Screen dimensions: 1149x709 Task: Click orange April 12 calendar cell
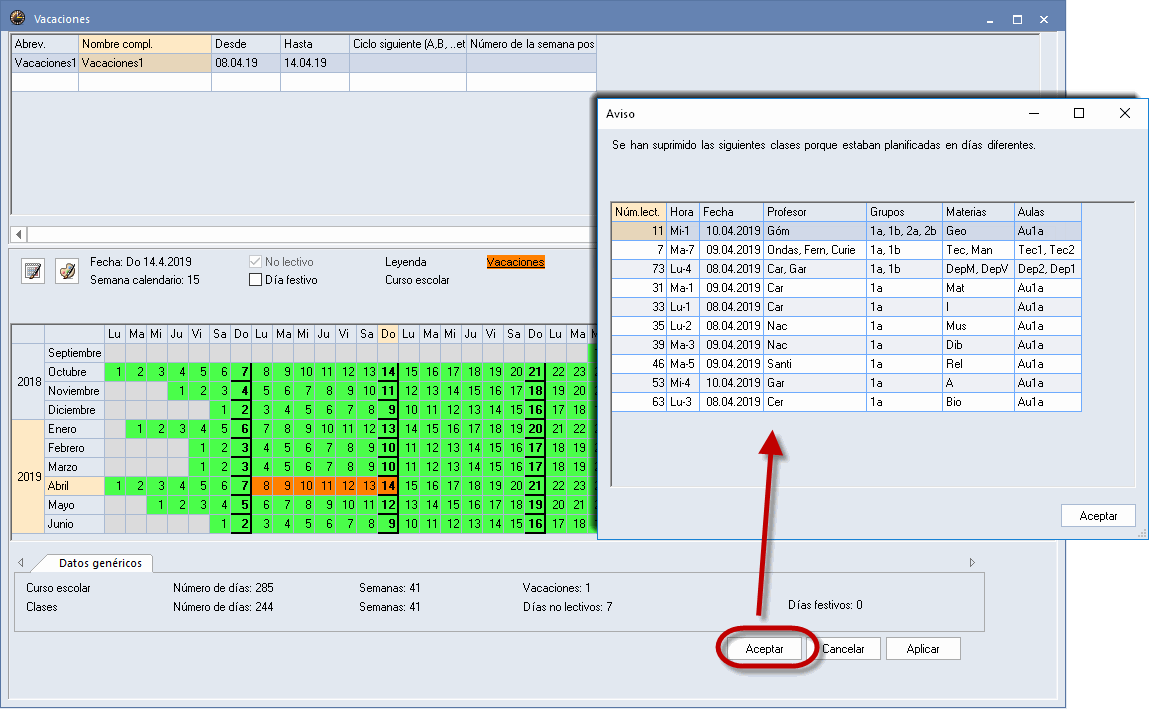[x=347, y=486]
